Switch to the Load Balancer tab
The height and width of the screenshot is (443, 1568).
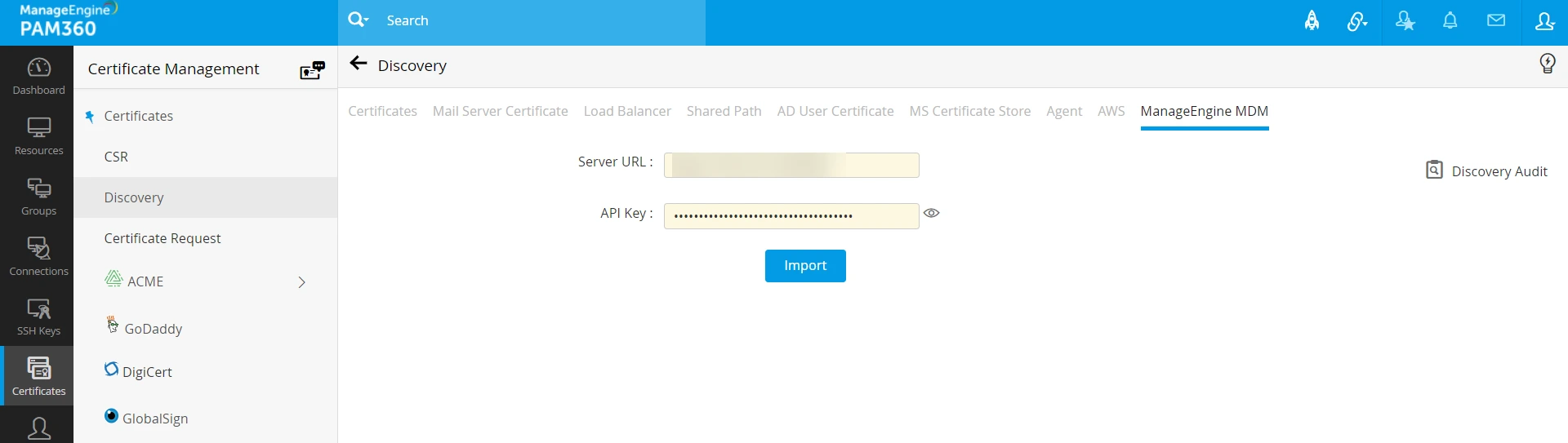627,111
